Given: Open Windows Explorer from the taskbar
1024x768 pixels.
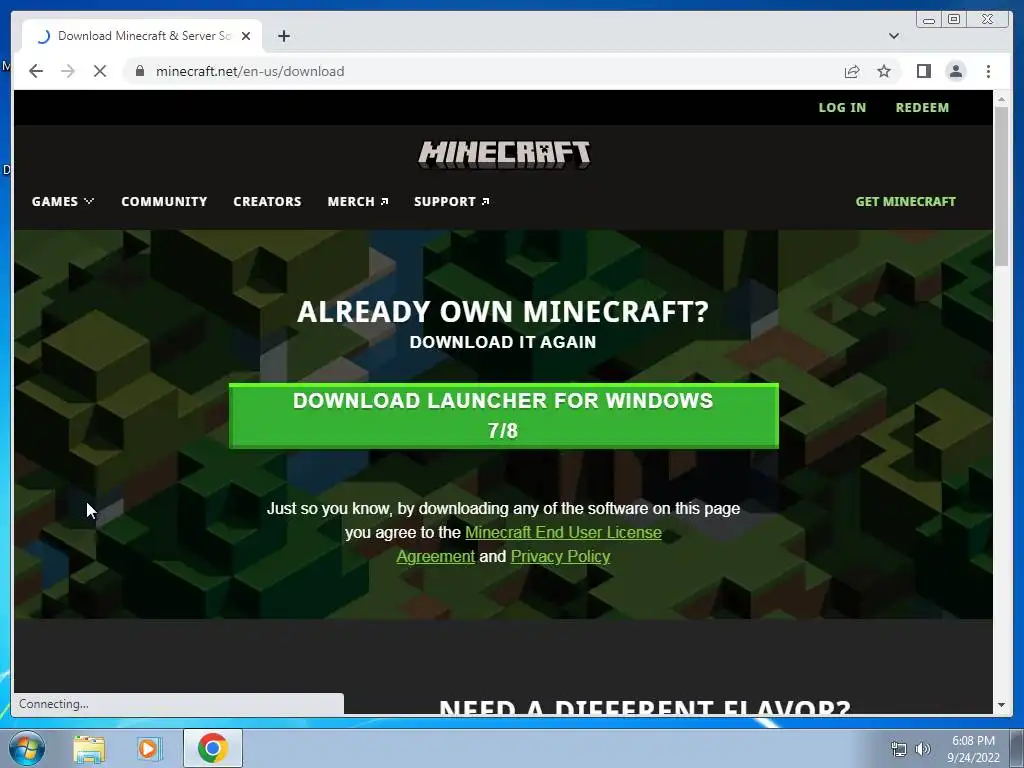Looking at the screenshot, I should coord(89,748).
